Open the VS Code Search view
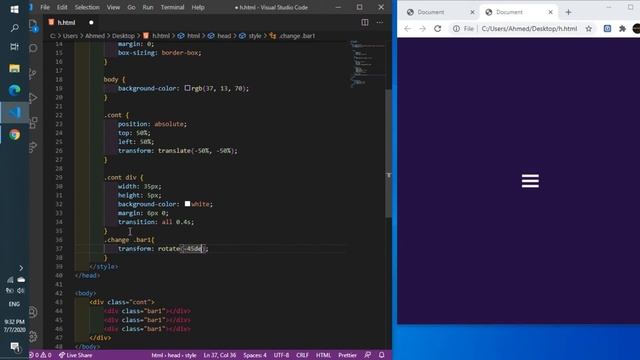Viewport: 640px width, 360px height. (x=34, y=48)
